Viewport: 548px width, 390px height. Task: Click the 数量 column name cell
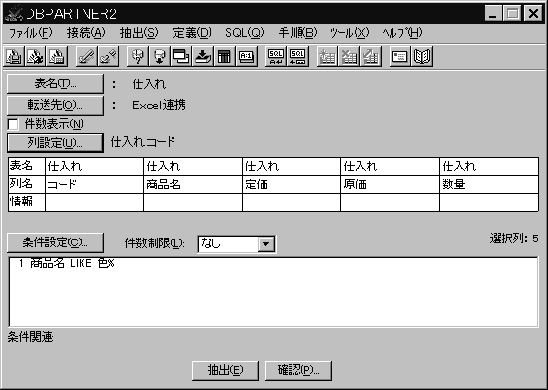[x=489, y=185]
